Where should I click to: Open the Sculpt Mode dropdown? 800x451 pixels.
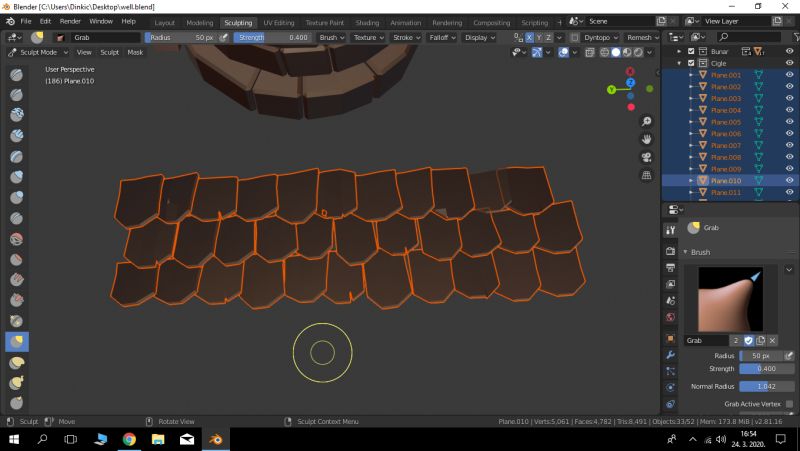(x=38, y=52)
